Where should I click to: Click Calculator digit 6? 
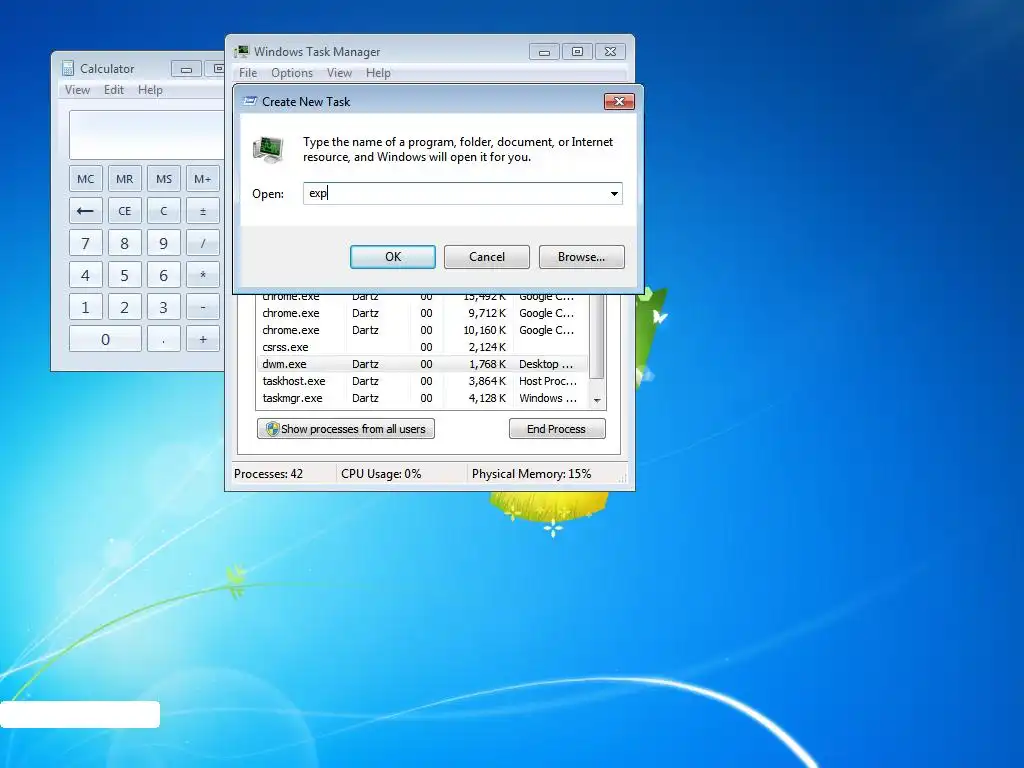click(164, 275)
